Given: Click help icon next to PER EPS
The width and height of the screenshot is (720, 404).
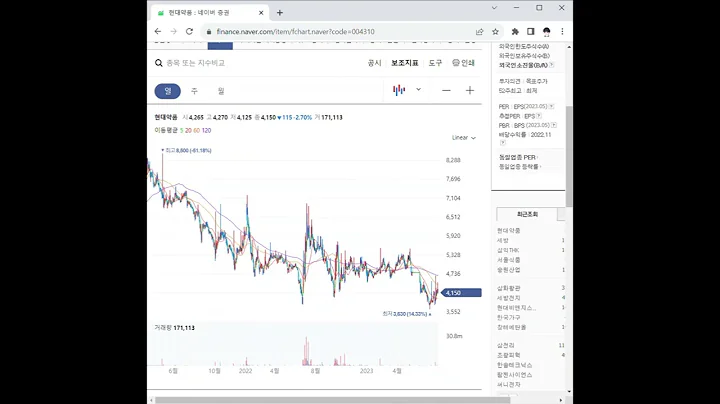Looking at the screenshot, I should click(551, 107).
